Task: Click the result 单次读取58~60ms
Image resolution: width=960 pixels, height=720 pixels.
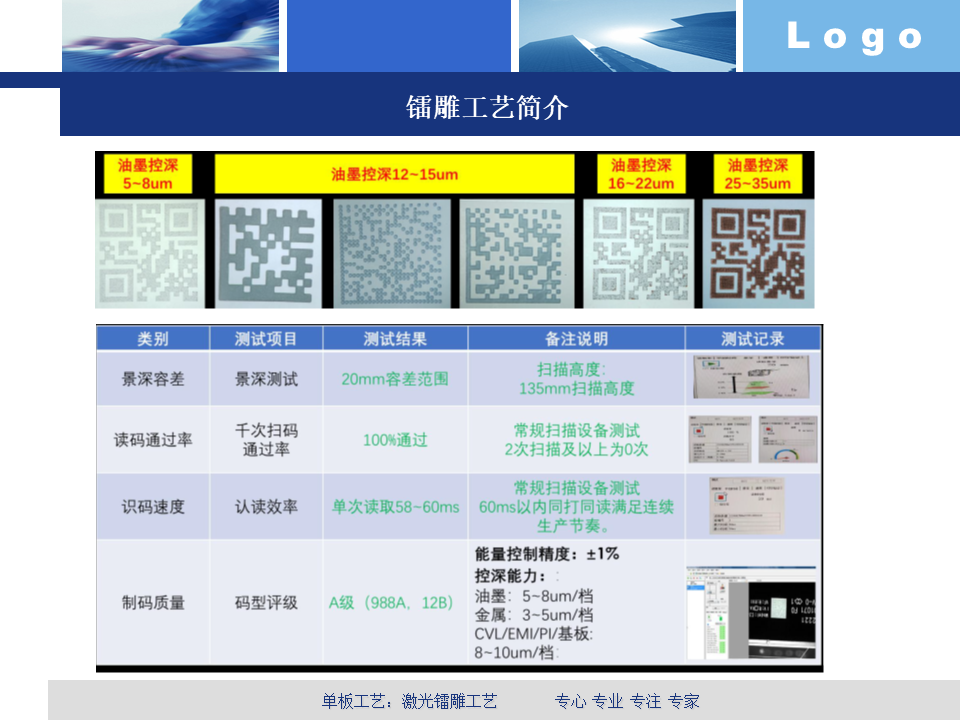Action: click(395, 506)
